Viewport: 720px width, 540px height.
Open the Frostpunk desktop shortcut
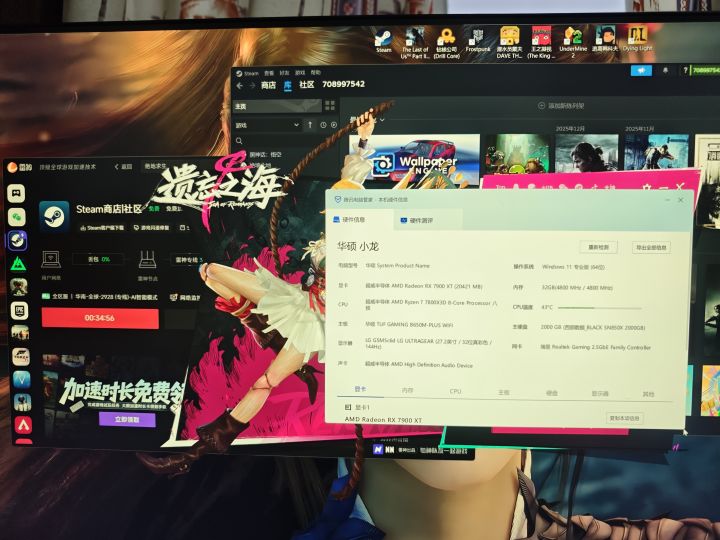click(x=478, y=40)
